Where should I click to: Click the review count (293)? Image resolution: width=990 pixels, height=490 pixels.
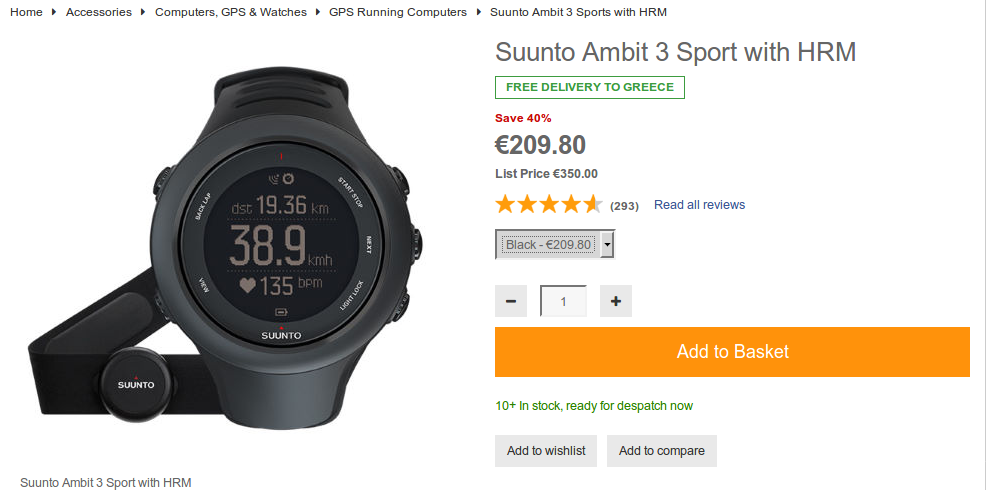click(x=624, y=206)
